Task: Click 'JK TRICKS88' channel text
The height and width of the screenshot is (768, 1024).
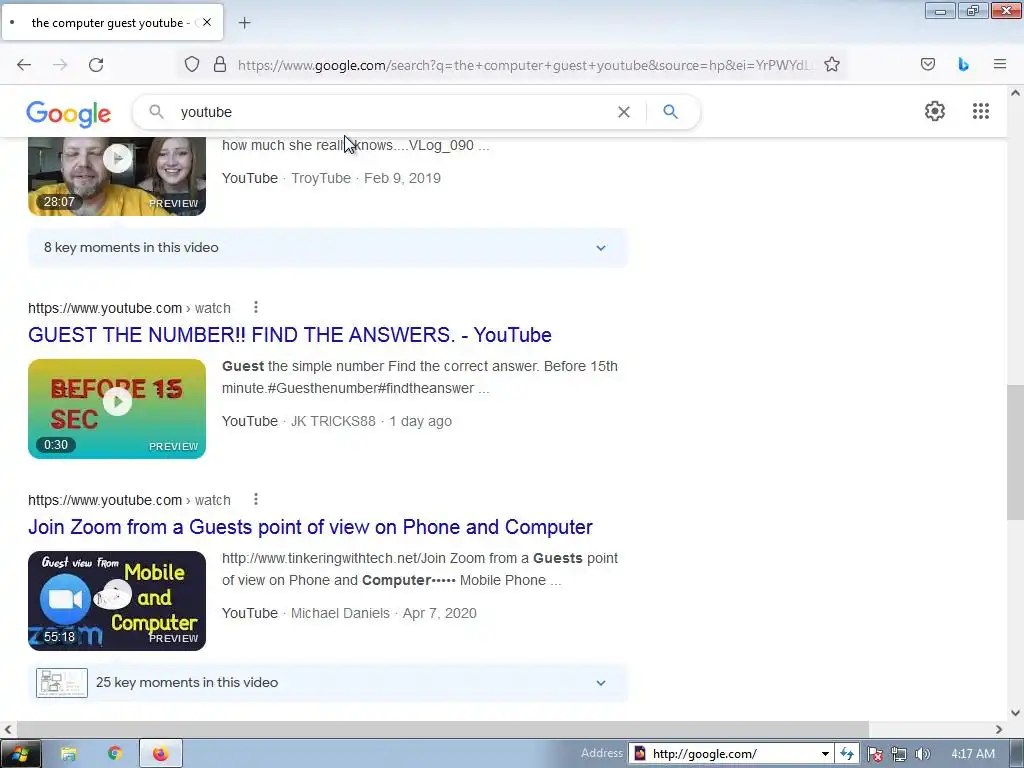Action: (333, 421)
